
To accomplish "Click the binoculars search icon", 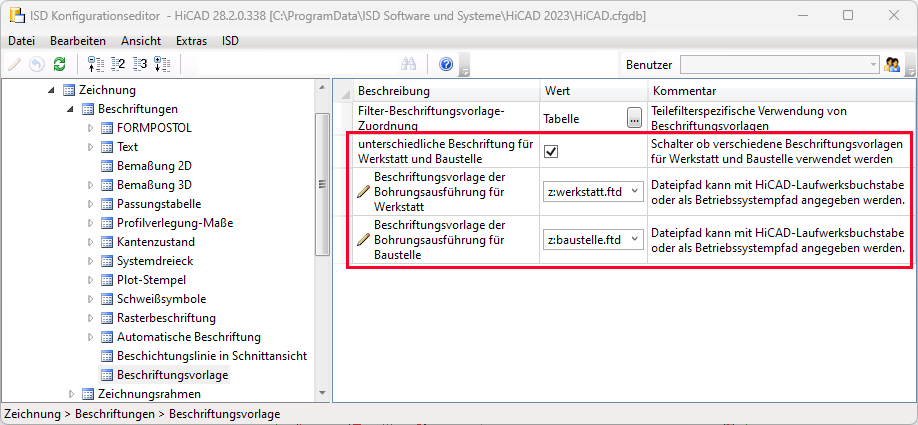I will (x=408, y=64).
